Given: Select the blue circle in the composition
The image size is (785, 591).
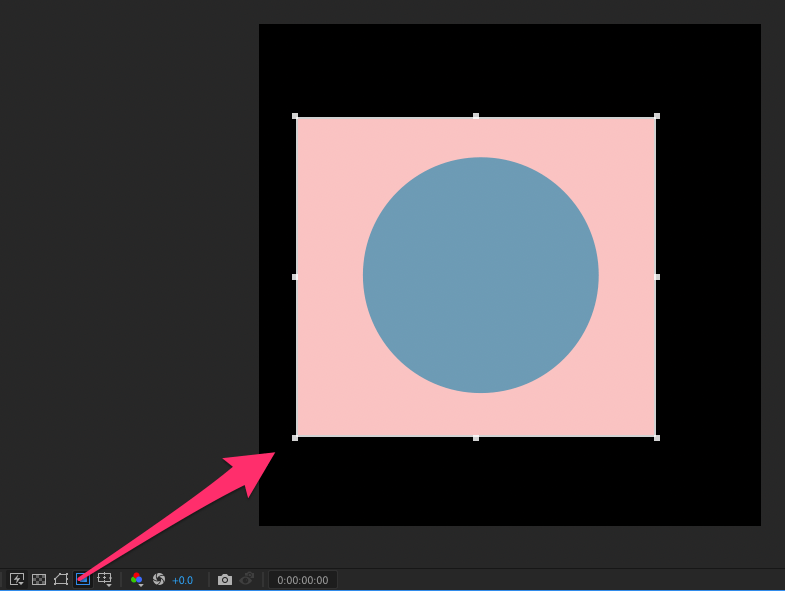Looking at the screenshot, I should coord(481,275).
